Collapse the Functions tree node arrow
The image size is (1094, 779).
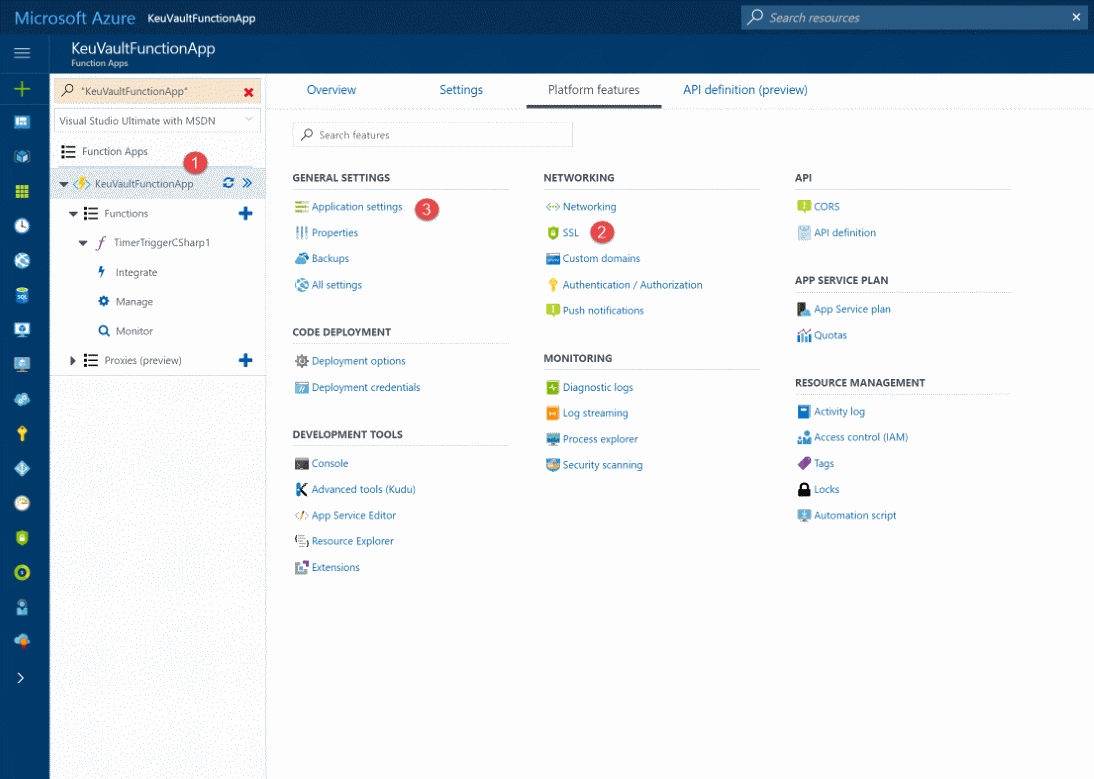click(x=73, y=214)
